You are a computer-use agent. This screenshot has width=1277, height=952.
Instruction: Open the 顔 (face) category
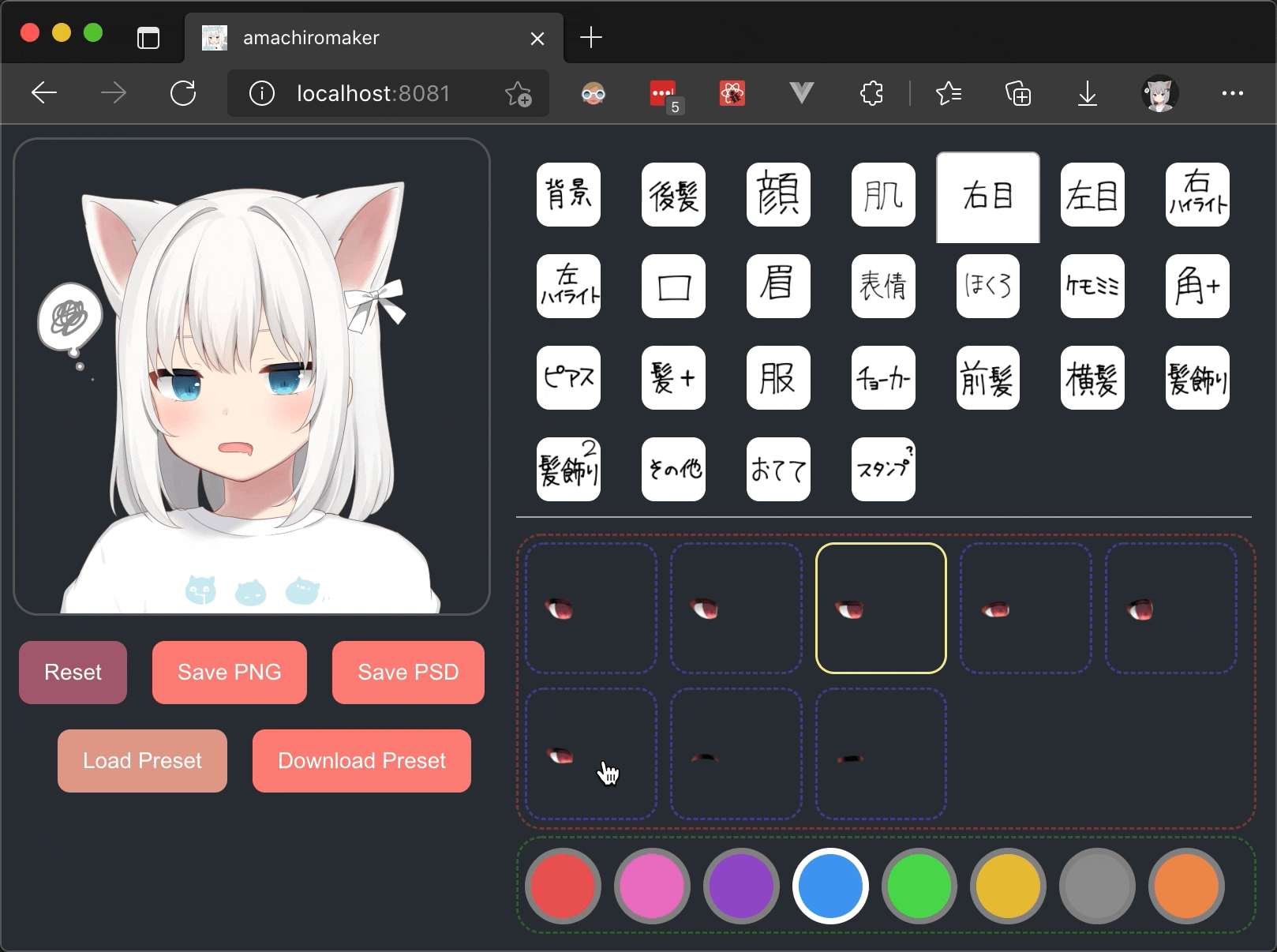click(x=778, y=195)
